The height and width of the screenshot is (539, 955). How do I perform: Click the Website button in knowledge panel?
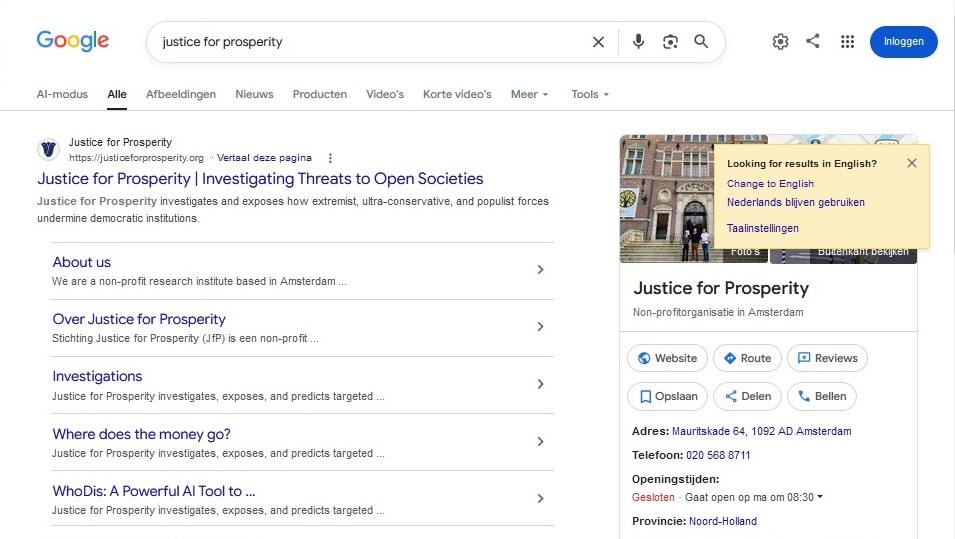point(667,358)
